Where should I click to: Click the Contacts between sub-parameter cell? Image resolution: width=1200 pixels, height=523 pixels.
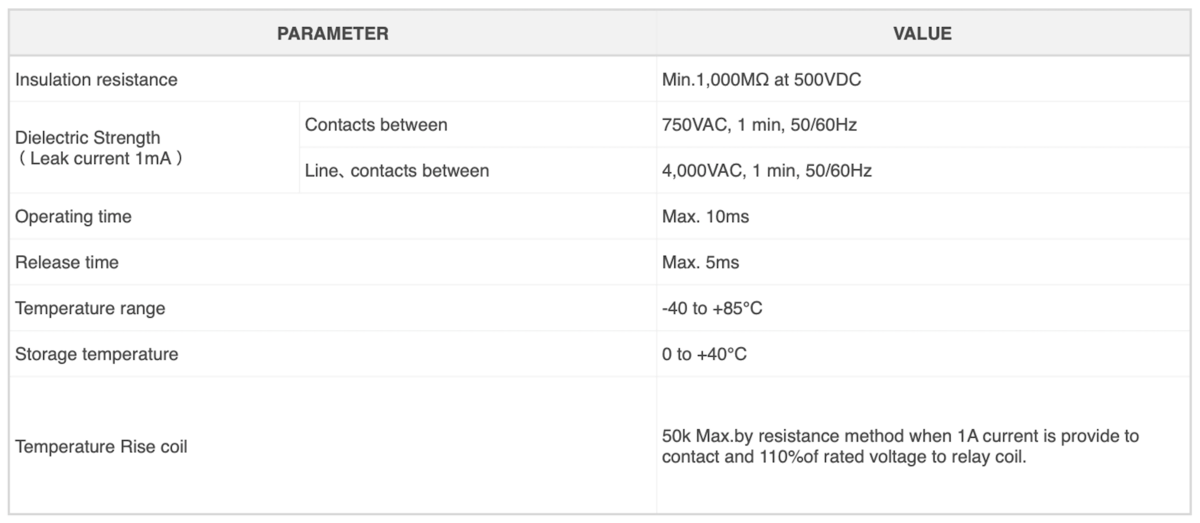[x=477, y=125]
